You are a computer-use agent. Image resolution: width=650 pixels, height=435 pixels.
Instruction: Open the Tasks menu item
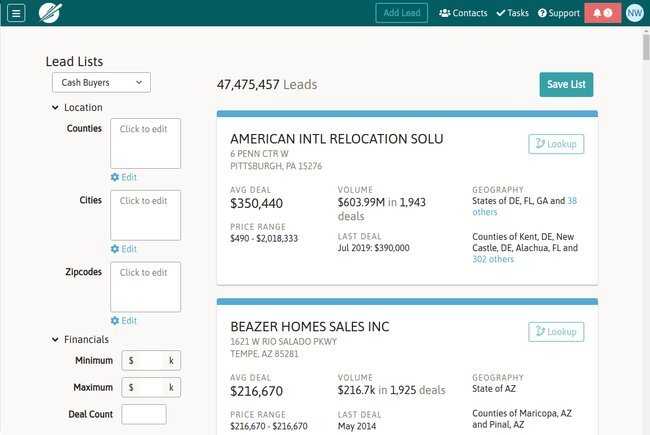[x=512, y=13]
